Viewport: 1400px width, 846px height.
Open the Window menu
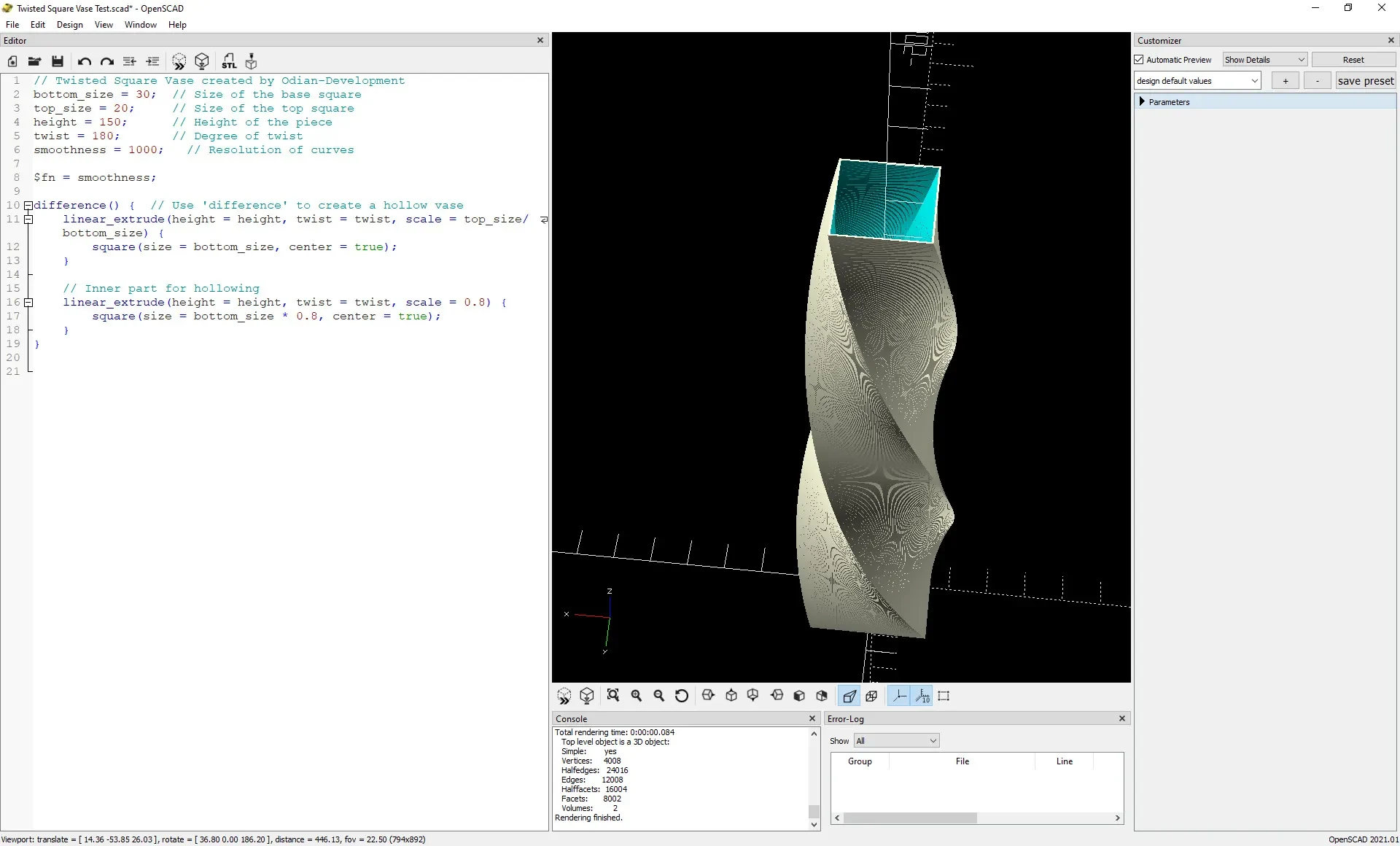point(141,25)
